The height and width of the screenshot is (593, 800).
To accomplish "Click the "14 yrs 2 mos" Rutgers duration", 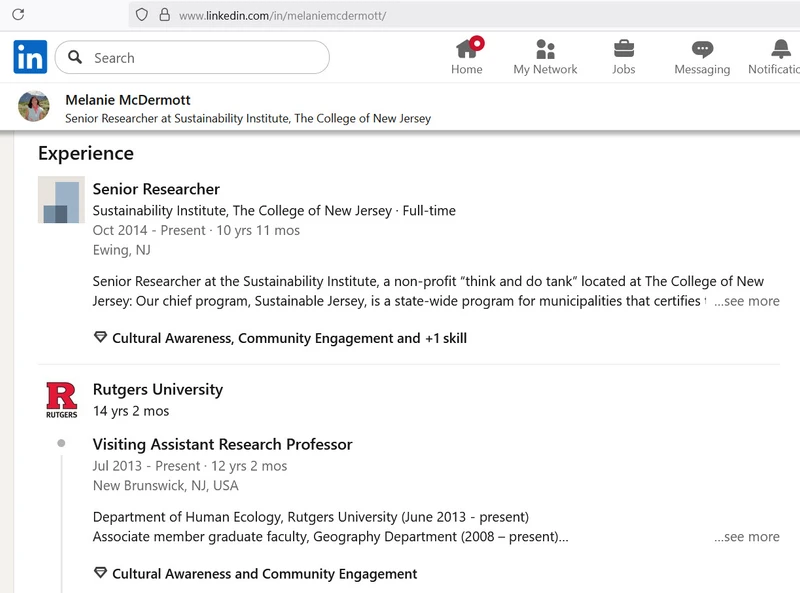I will [x=131, y=411].
